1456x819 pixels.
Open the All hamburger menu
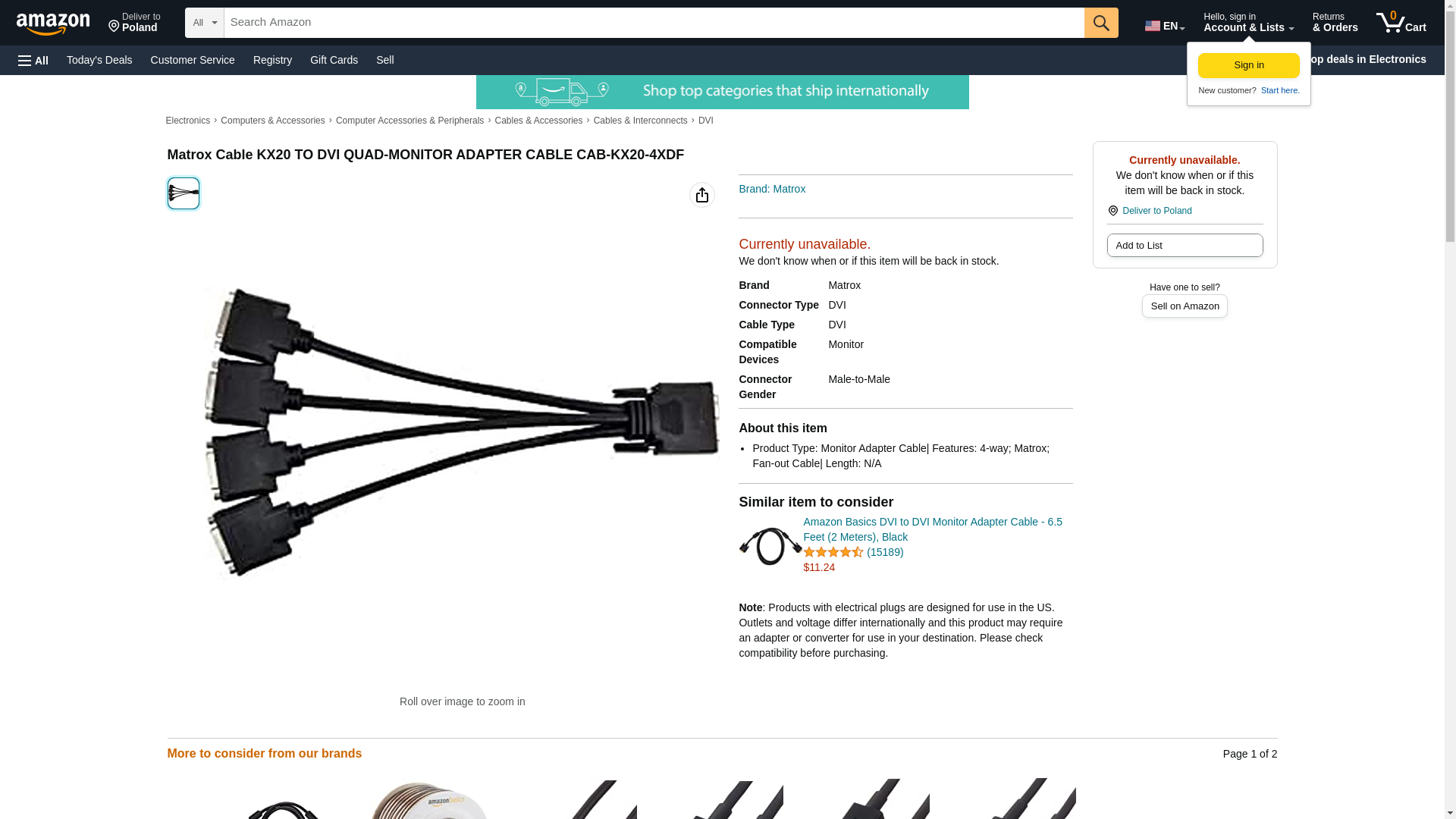coord(33,60)
